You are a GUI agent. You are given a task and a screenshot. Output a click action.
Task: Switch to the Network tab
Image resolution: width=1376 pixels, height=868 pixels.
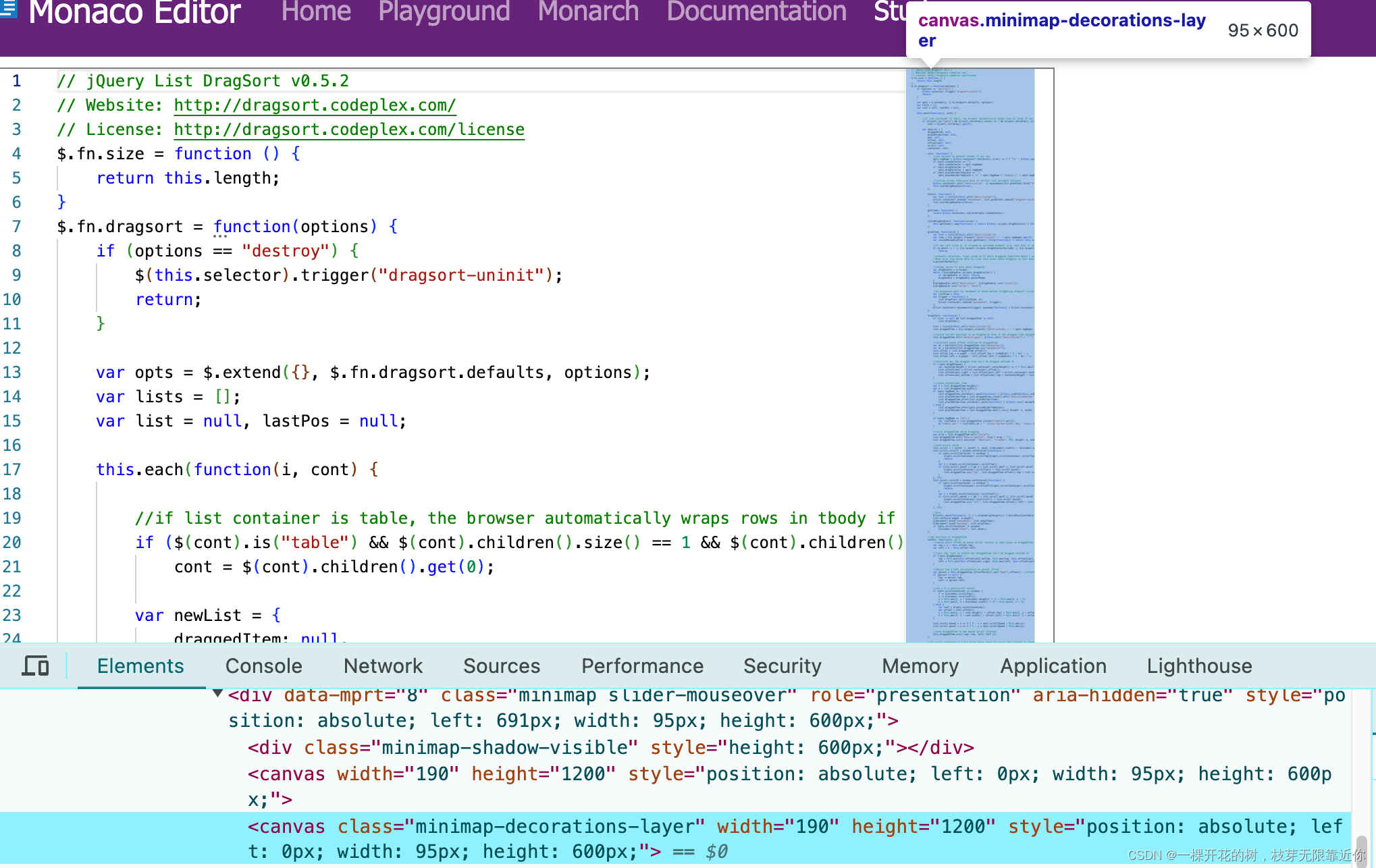click(383, 666)
